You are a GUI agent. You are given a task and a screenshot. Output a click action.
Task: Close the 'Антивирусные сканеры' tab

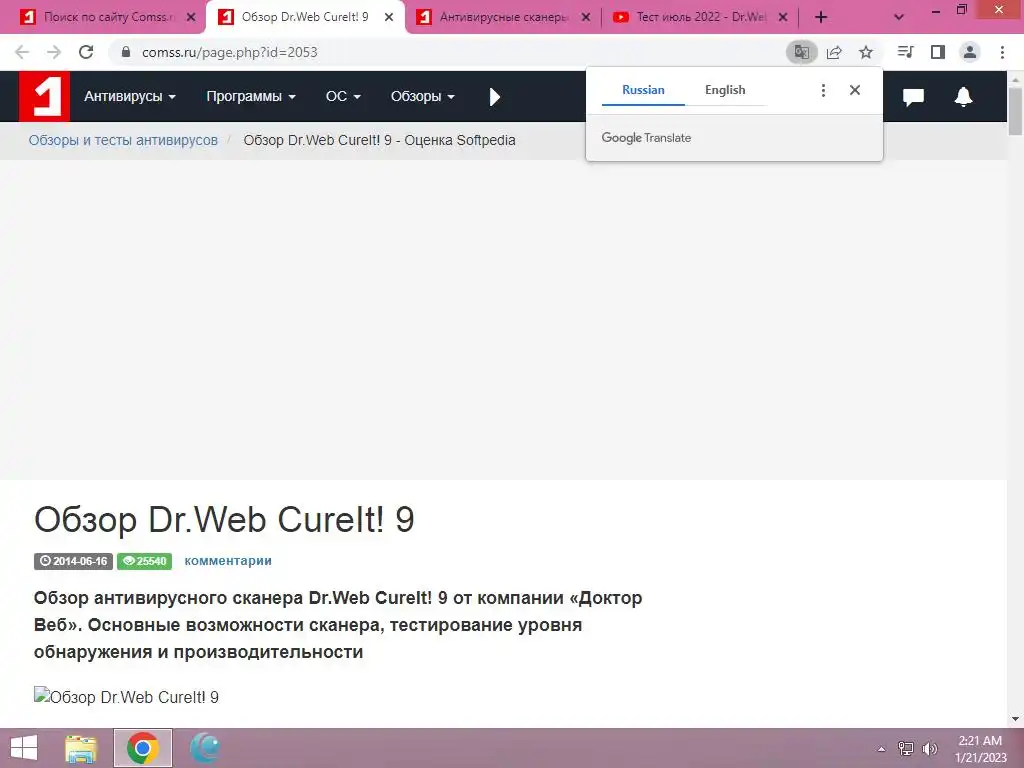coord(586,17)
